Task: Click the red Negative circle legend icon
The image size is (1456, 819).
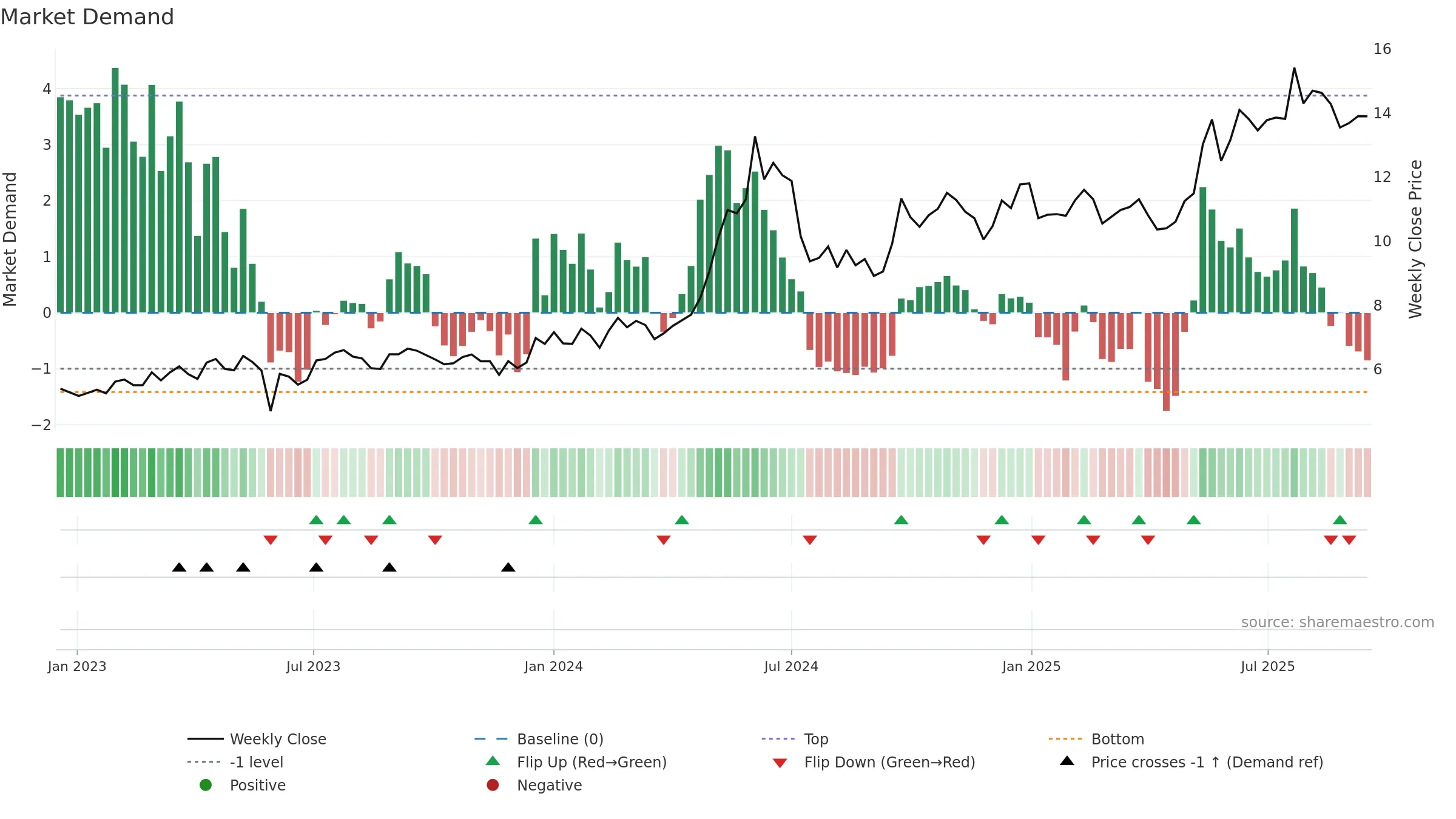Action: coord(493,785)
